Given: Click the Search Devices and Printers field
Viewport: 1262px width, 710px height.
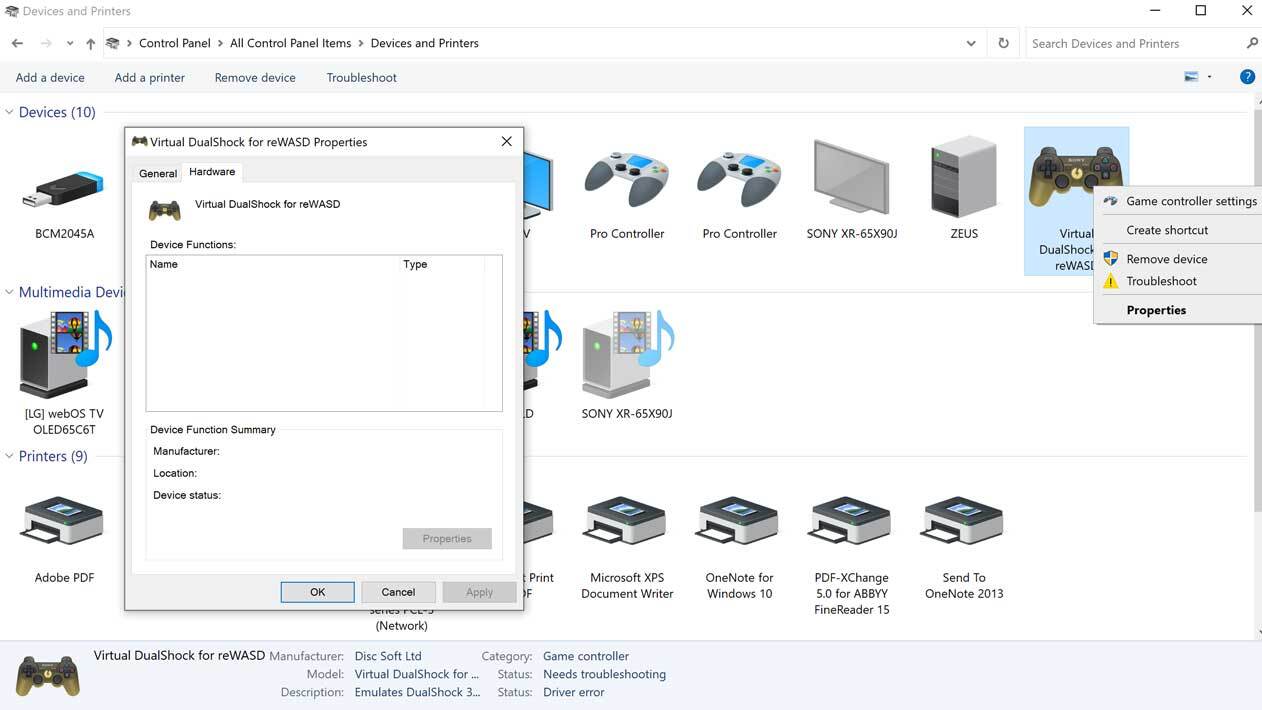Looking at the screenshot, I should pos(1135,43).
